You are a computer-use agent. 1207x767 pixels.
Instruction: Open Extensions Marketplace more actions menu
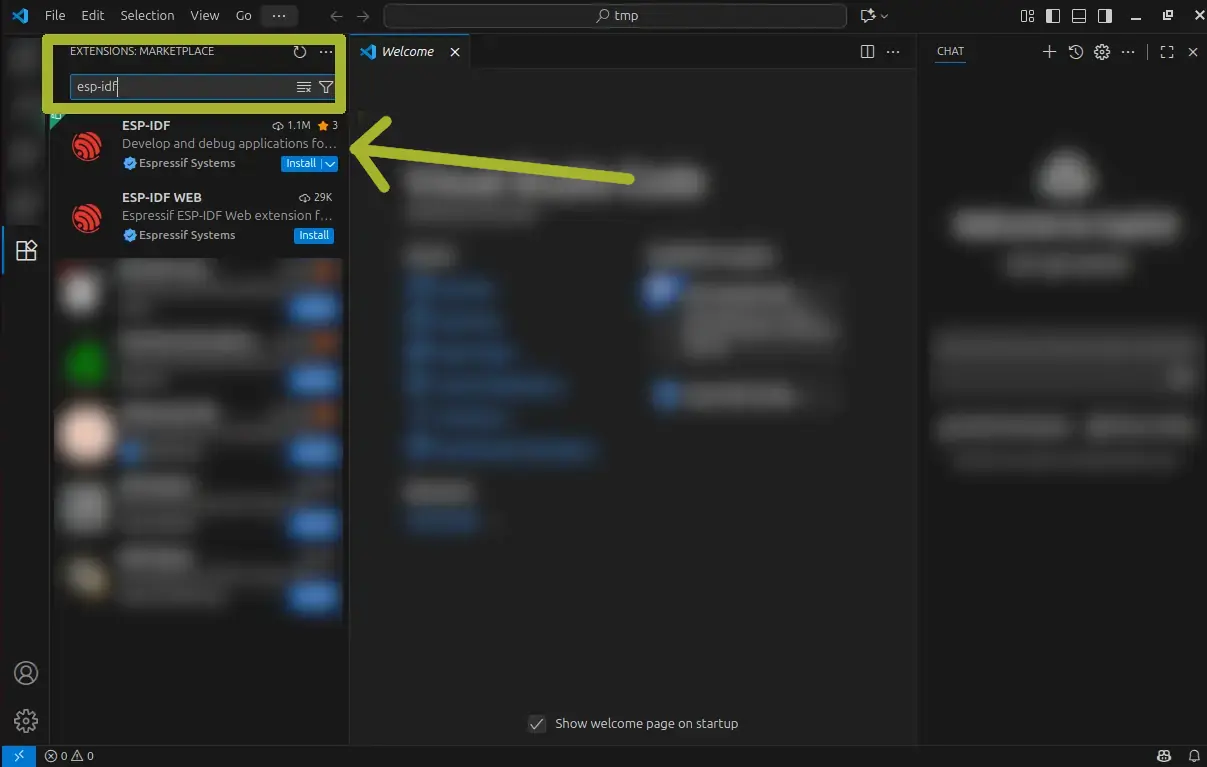click(325, 51)
